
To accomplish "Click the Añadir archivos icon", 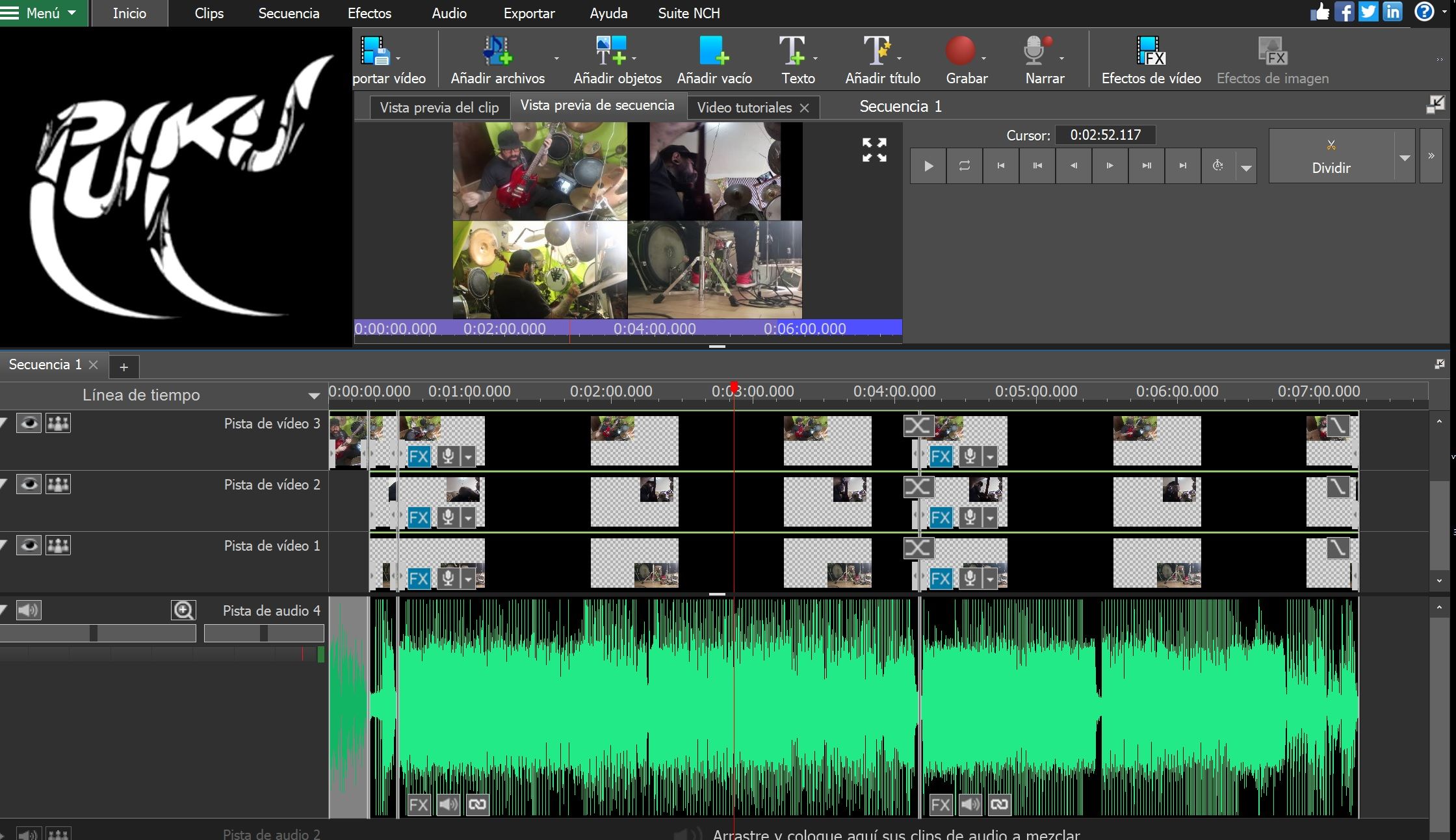I will coord(497,51).
